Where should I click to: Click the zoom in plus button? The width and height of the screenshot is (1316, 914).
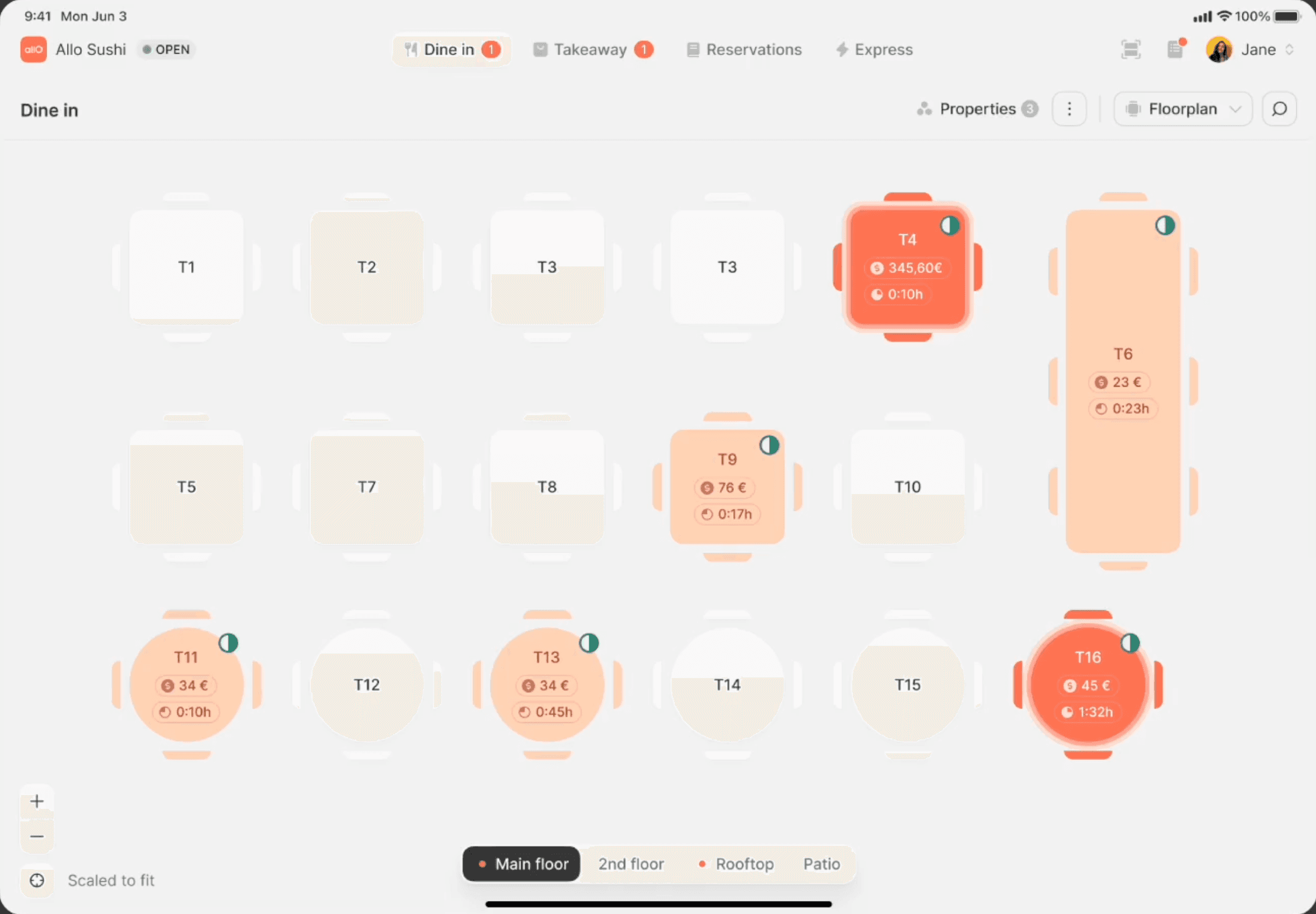point(37,801)
